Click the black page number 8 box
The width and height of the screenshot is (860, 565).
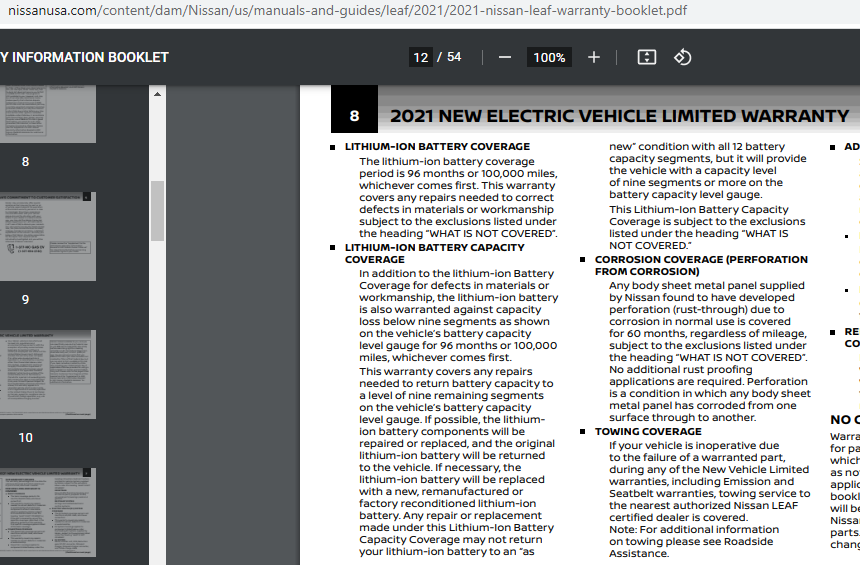[x=354, y=116]
